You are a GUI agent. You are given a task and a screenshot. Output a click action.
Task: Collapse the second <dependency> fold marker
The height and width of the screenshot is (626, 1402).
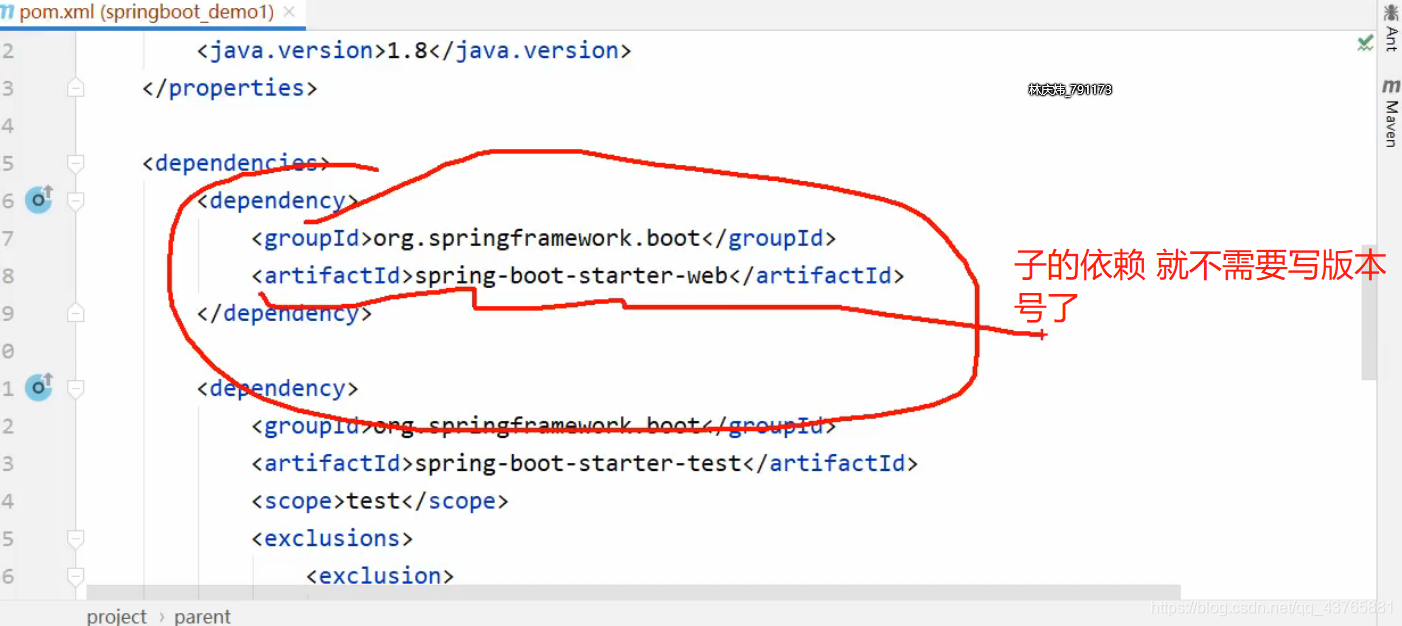pos(76,388)
